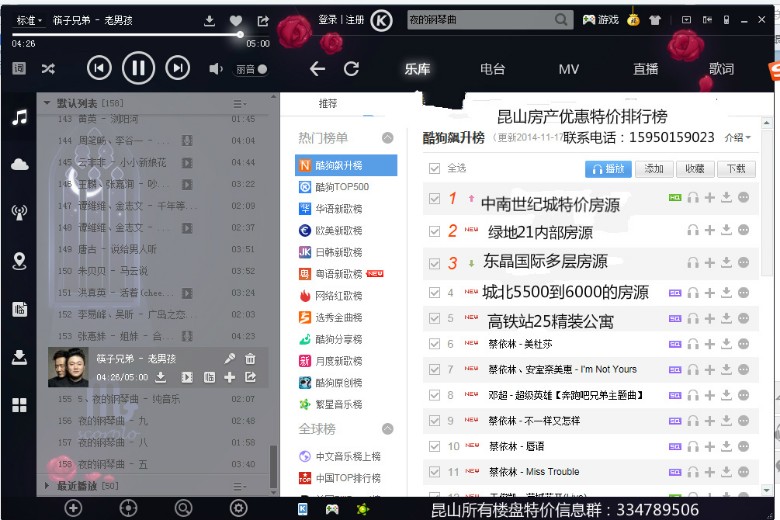Screen dimensions: 780x520
Task: Click the add circle icon in bottom toolbar
Action: click(x=73, y=508)
